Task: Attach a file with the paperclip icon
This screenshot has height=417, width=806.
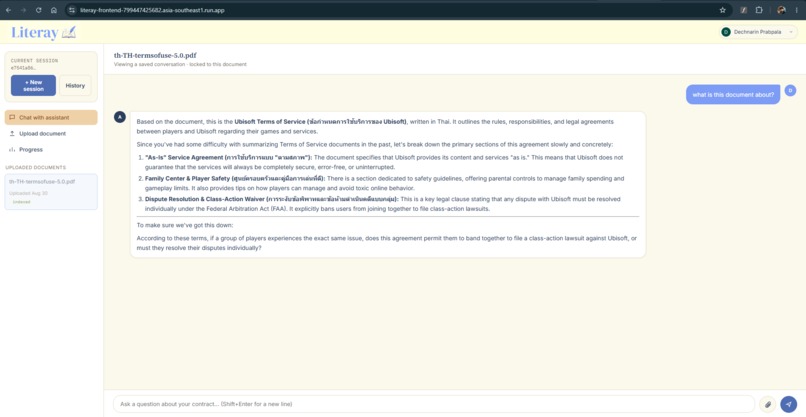Action: [767, 404]
